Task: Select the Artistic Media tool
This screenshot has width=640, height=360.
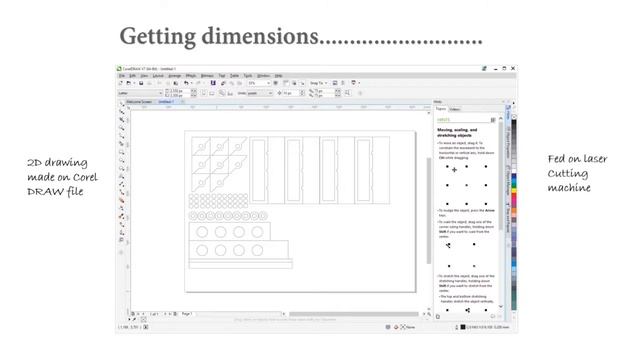Action: point(122,144)
